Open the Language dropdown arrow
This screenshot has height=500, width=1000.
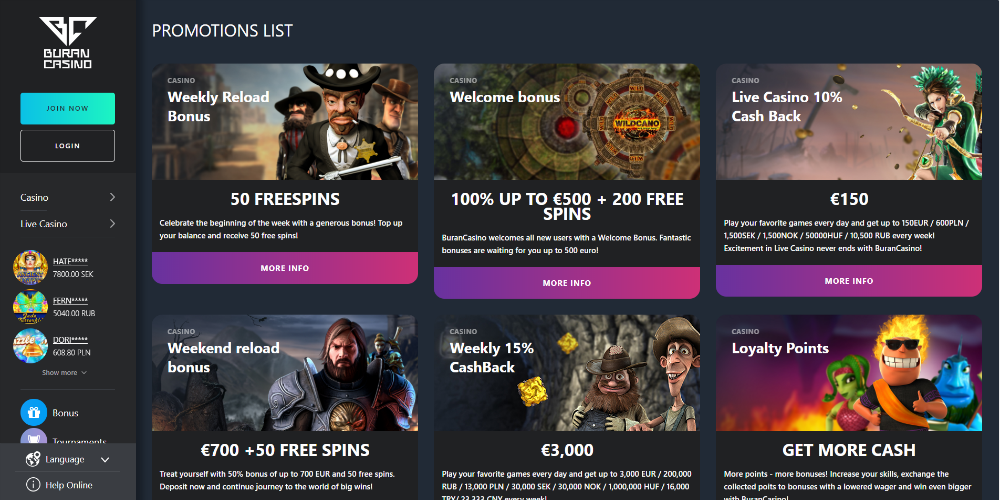pos(105,460)
